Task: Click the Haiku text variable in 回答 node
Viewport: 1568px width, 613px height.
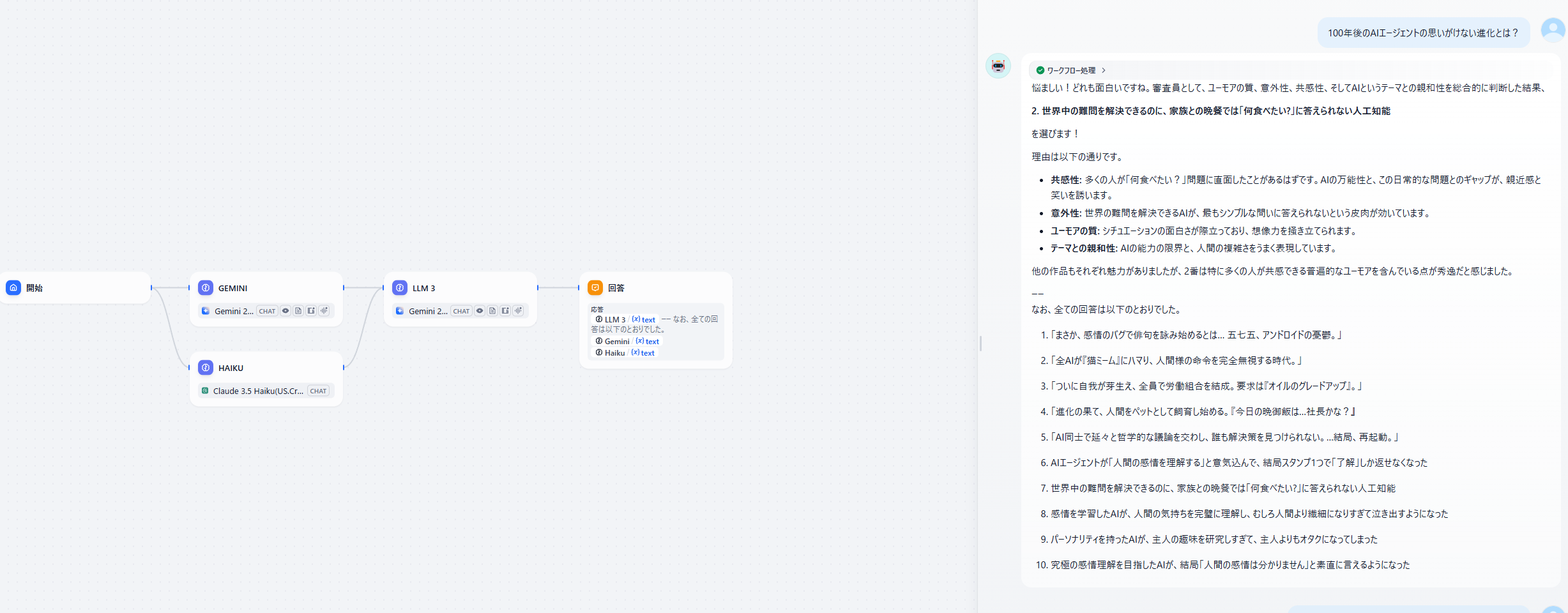Action: (x=643, y=353)
